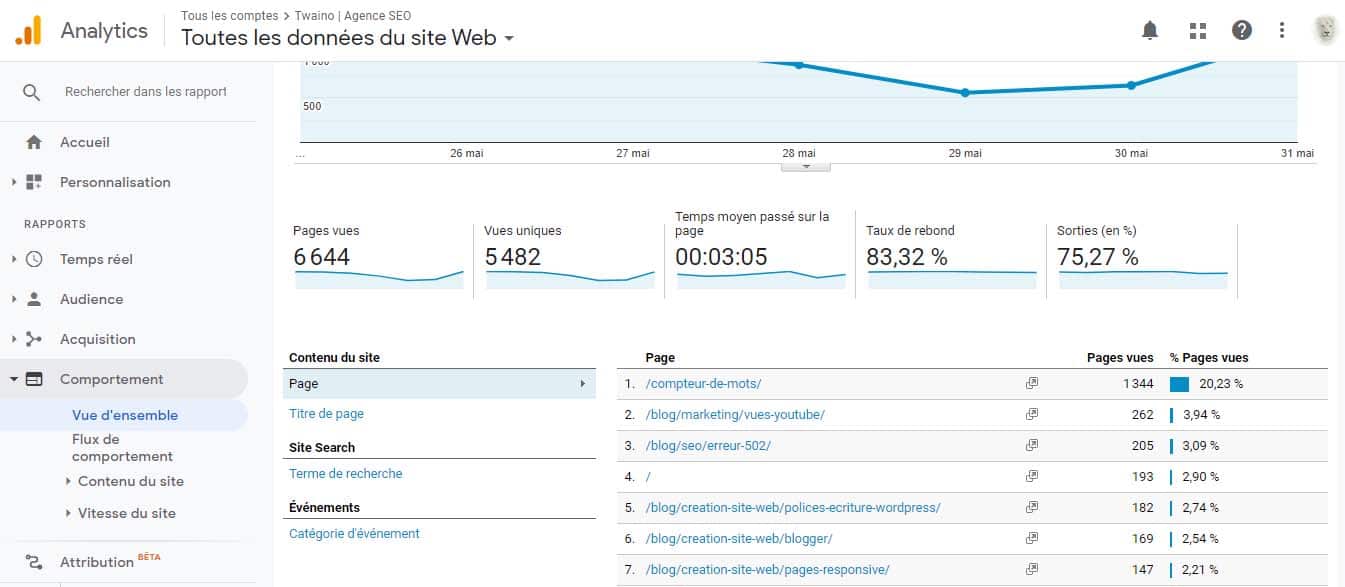Image resolution: width=1345 pixels, height=587 pixels.
Task: Click the collapse handle below the chart
Action: tap(805, 166)
